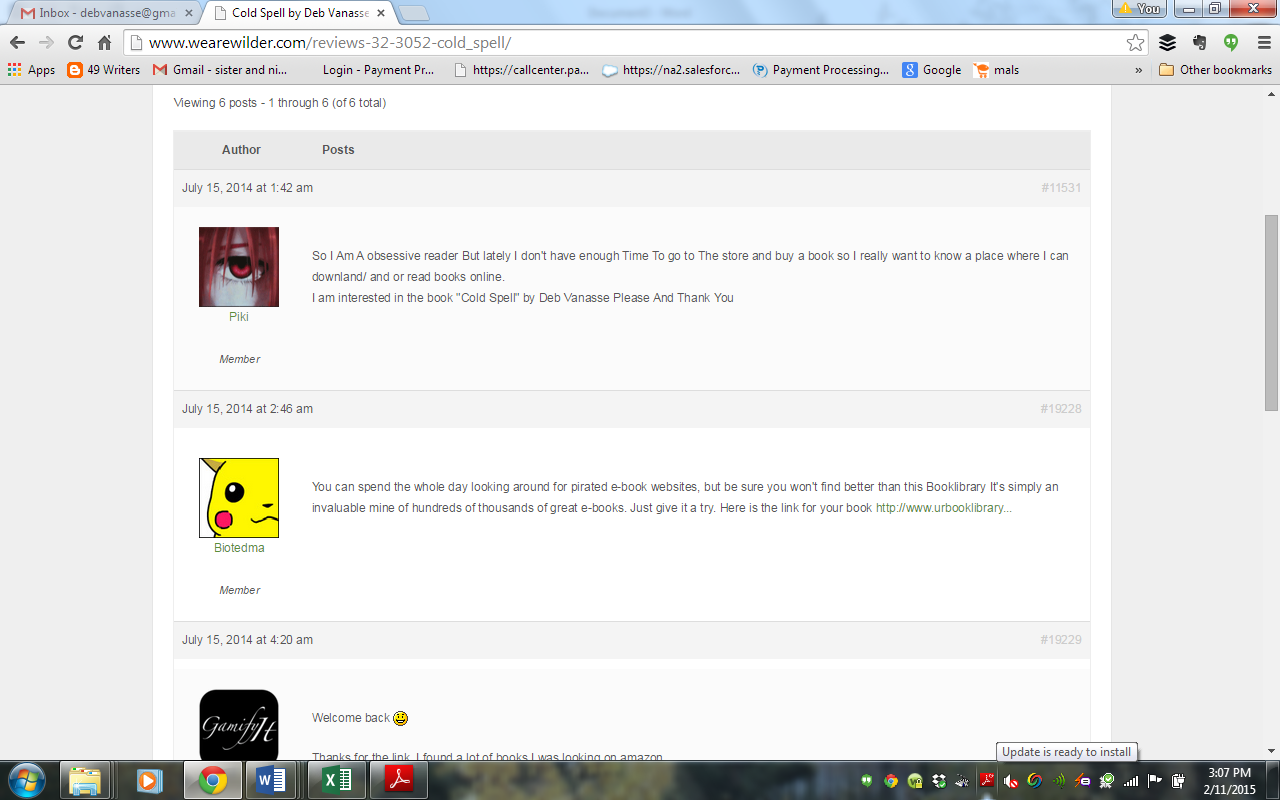Open Biotedma's profile name link

pyautogui.click(x=239, y=548)
